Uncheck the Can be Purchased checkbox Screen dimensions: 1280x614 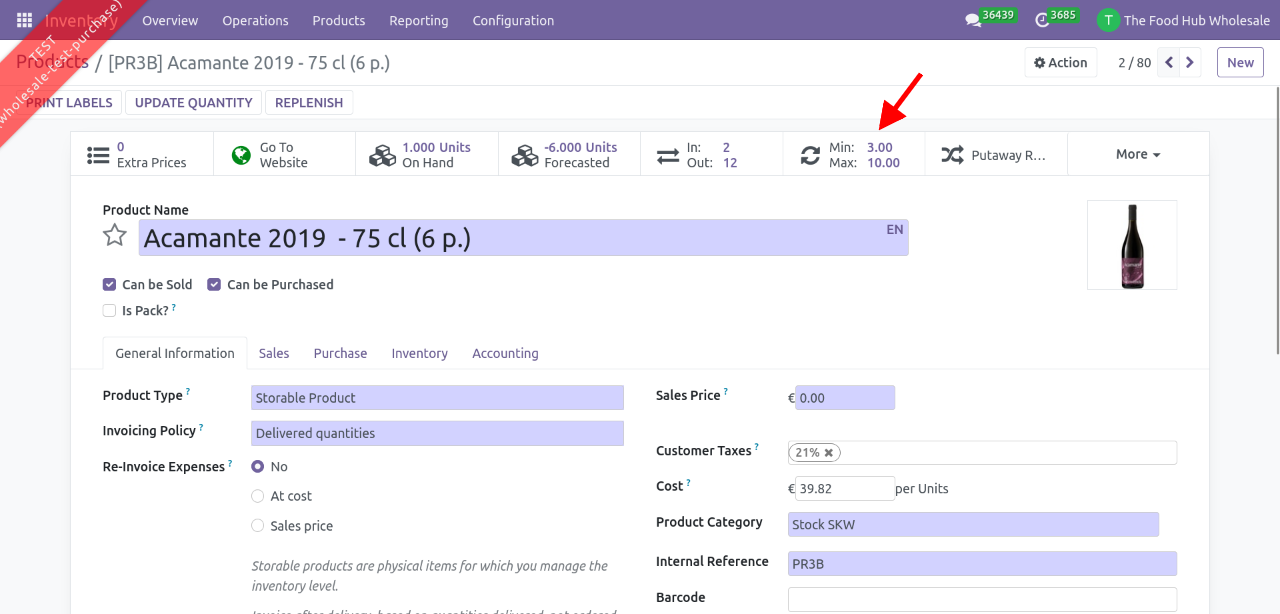(214, 285)
